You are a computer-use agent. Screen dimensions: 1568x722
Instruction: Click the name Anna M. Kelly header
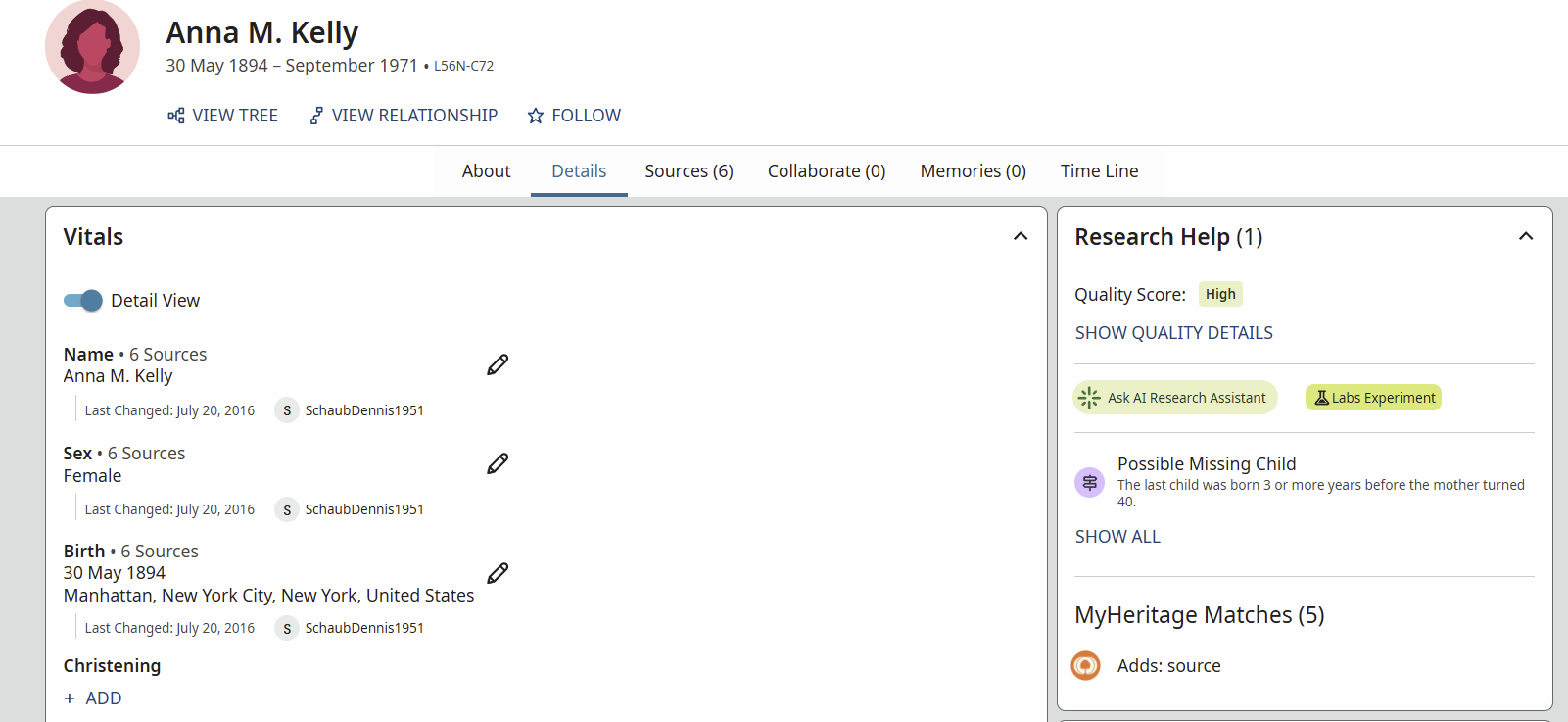click(261, 32)
